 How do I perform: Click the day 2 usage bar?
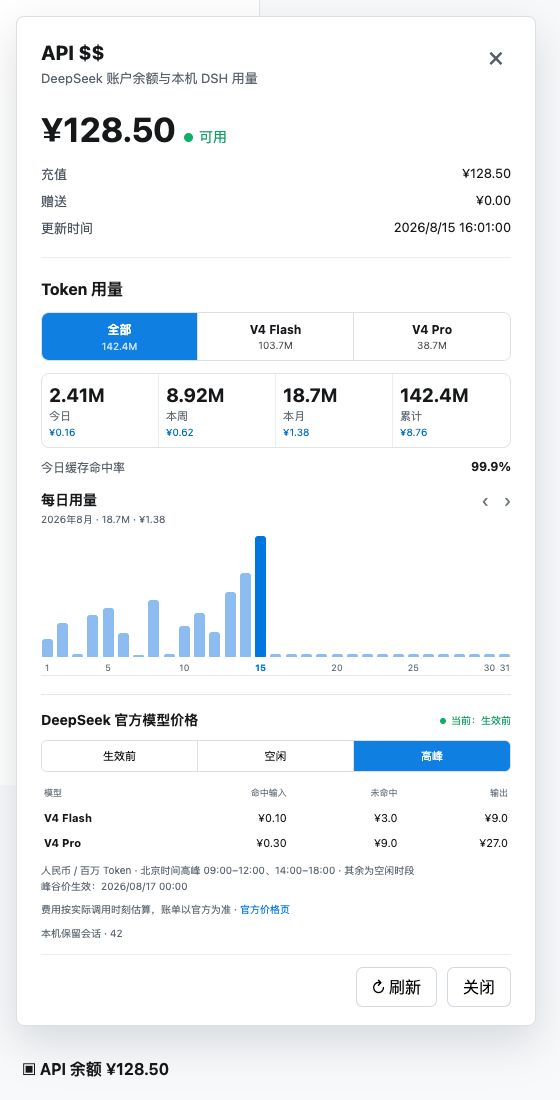pos(62,640)
